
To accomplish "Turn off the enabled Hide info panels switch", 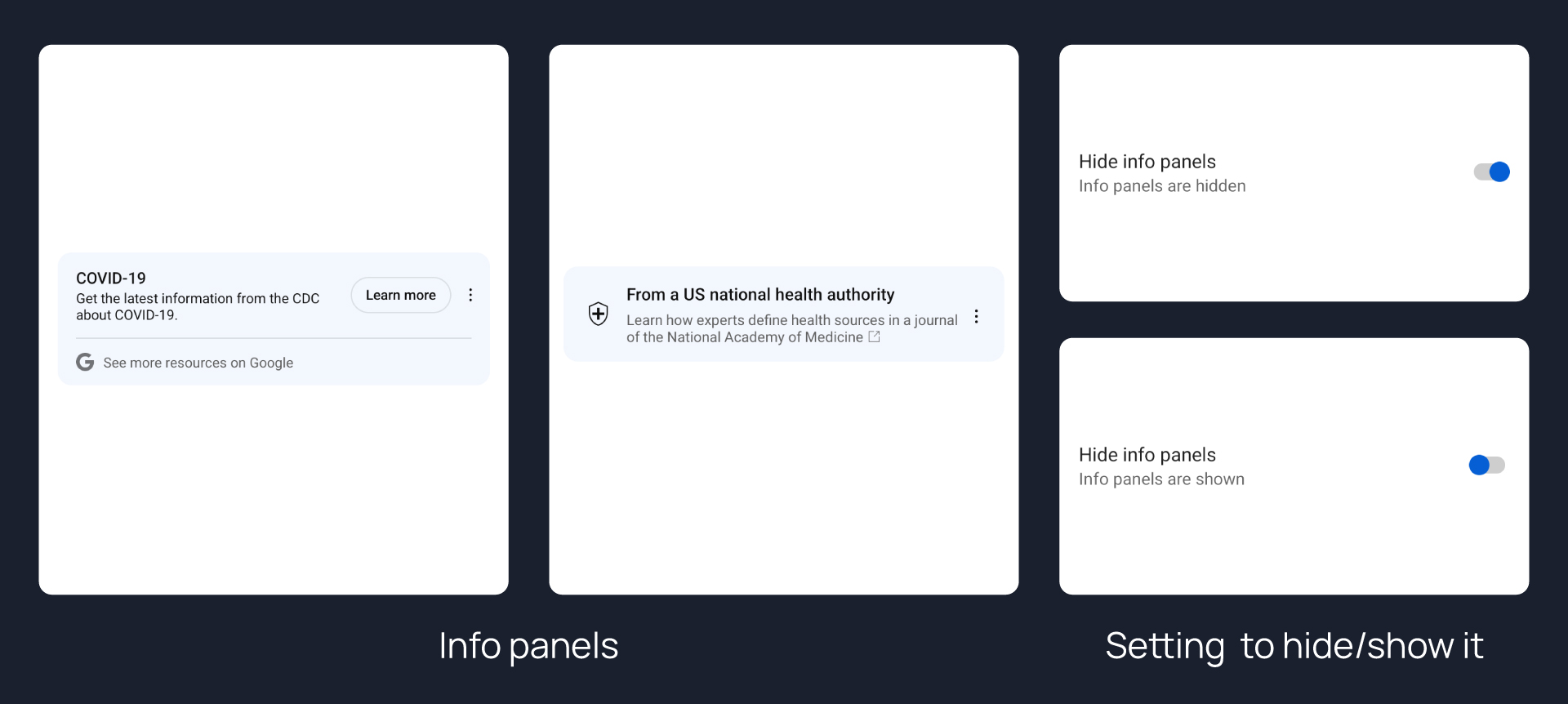I will (1491, 172).
